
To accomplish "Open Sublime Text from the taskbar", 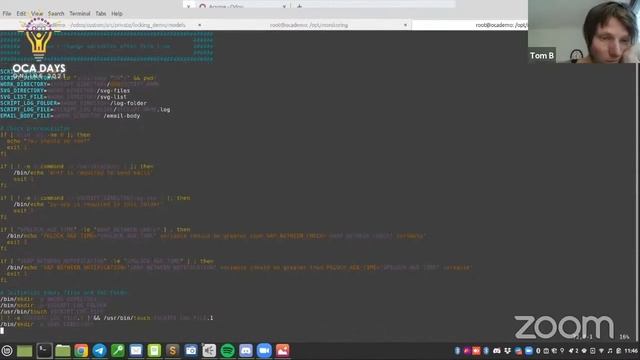I will (173, 351).
